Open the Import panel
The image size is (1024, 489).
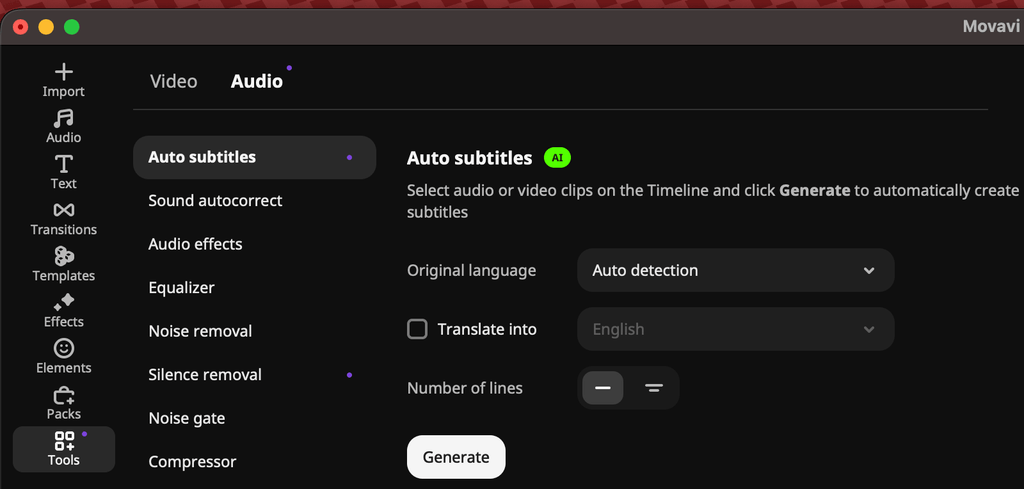[63, 81]
